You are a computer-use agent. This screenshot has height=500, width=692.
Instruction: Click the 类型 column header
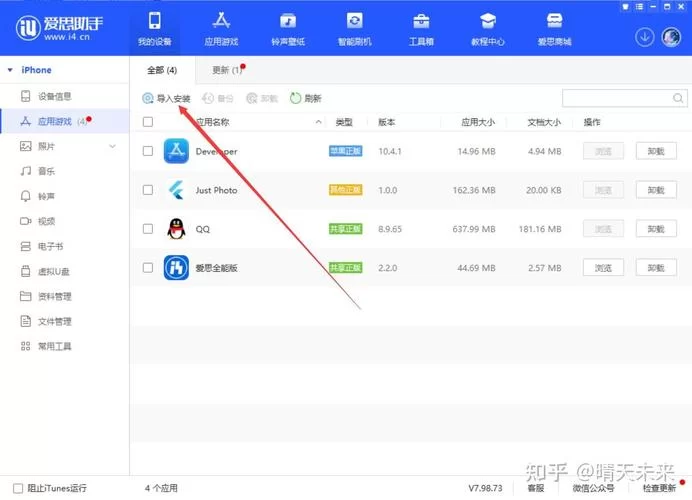344,122
